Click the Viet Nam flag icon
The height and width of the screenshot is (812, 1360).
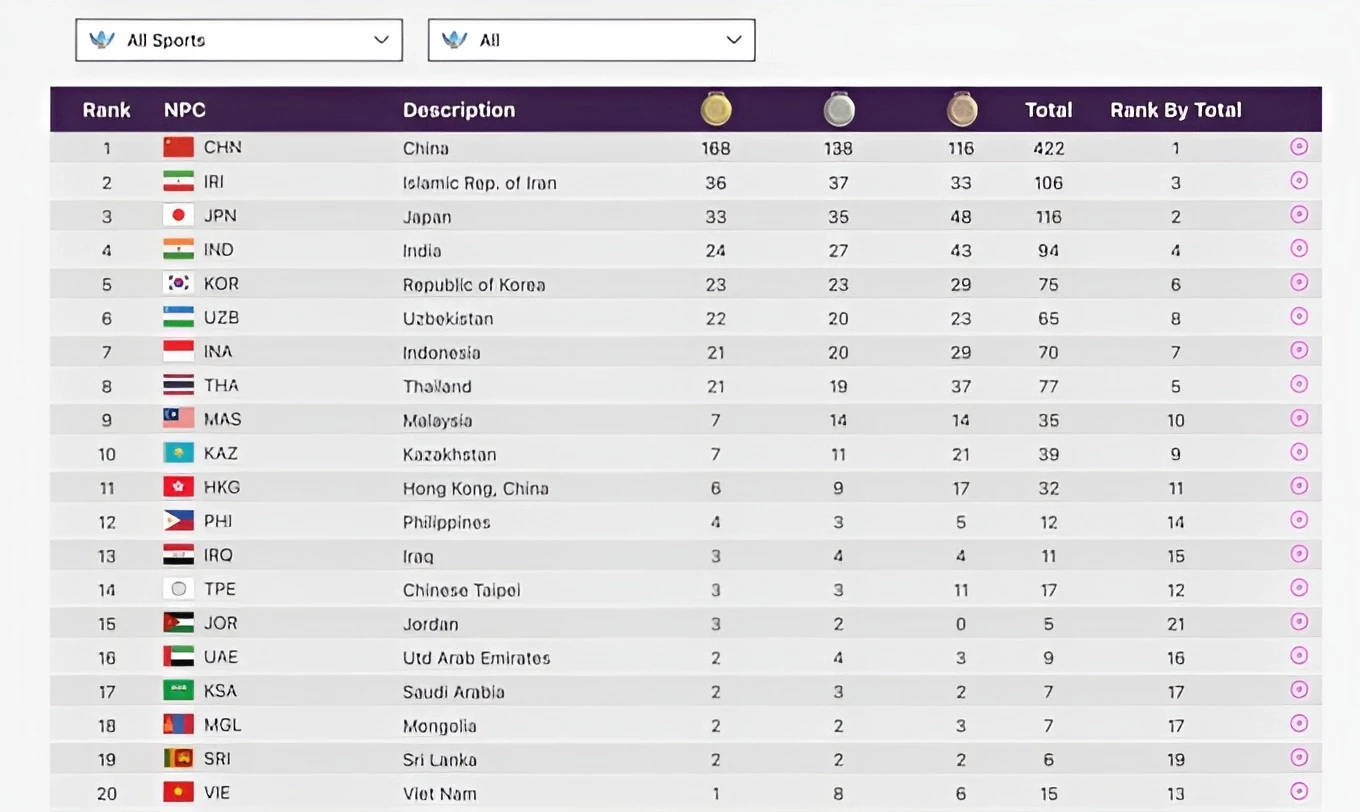point(179,793)
